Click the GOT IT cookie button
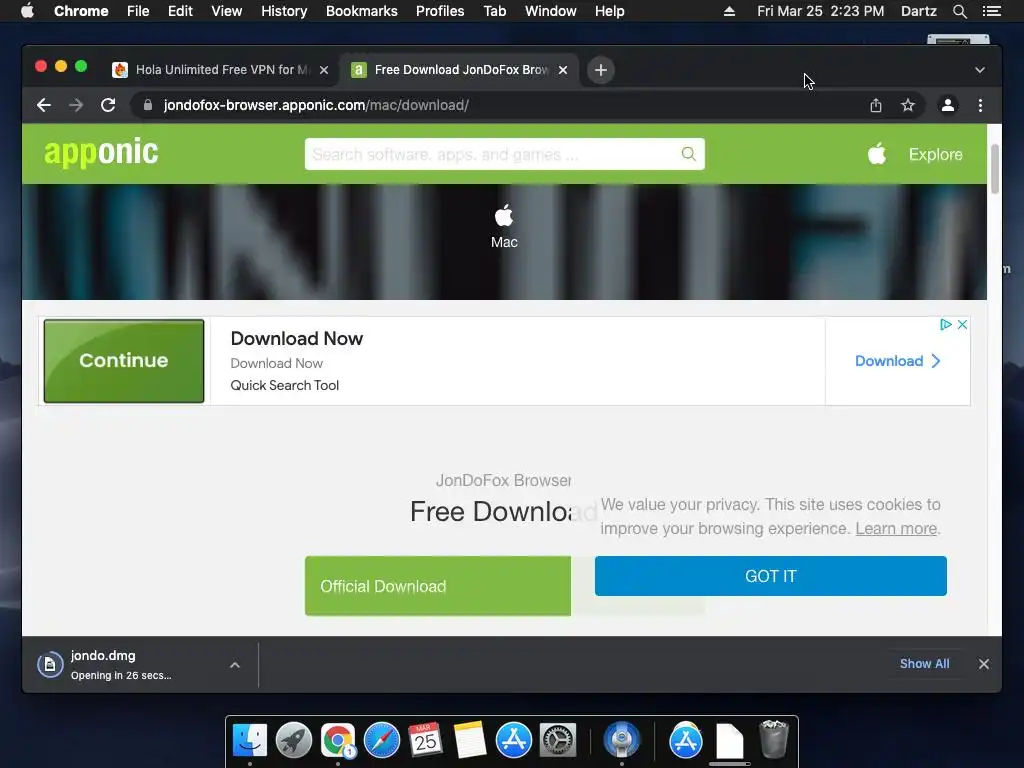Image resolution: width=1024 pixels, height=768 pixels. point(771,576)
